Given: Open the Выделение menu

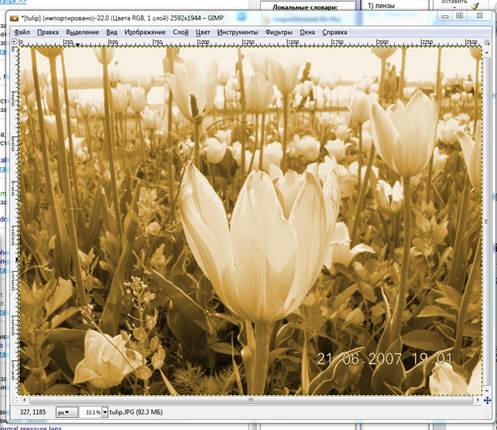Looking at the screenshot, I should 82,32.
